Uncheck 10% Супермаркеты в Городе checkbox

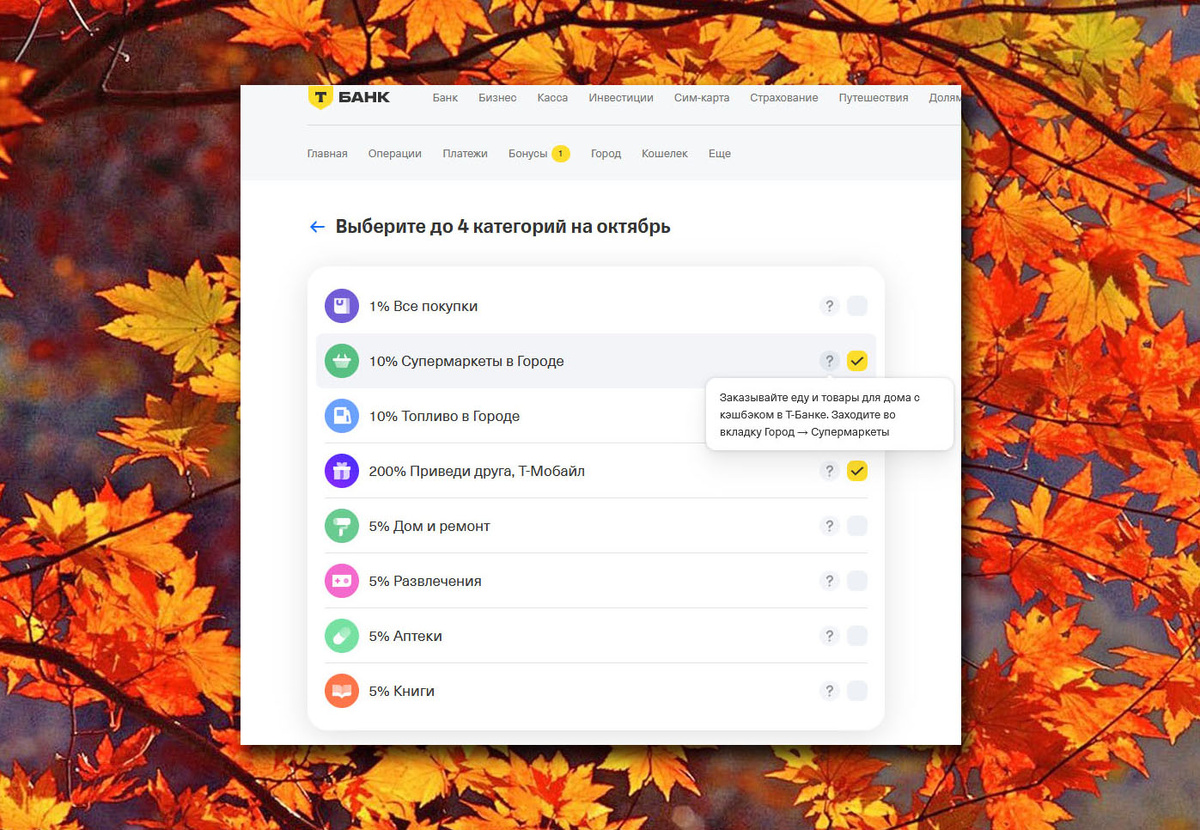click(x=857, y=361)
